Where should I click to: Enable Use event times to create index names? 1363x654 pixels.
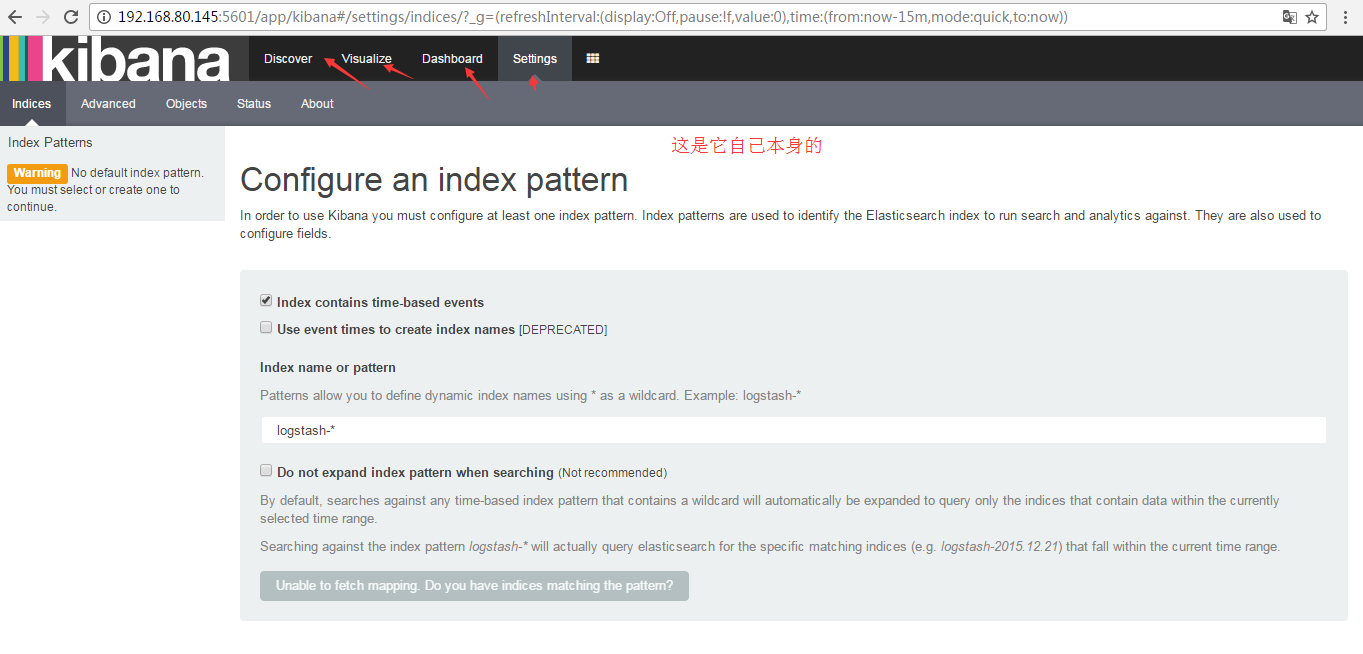point(266,327)
